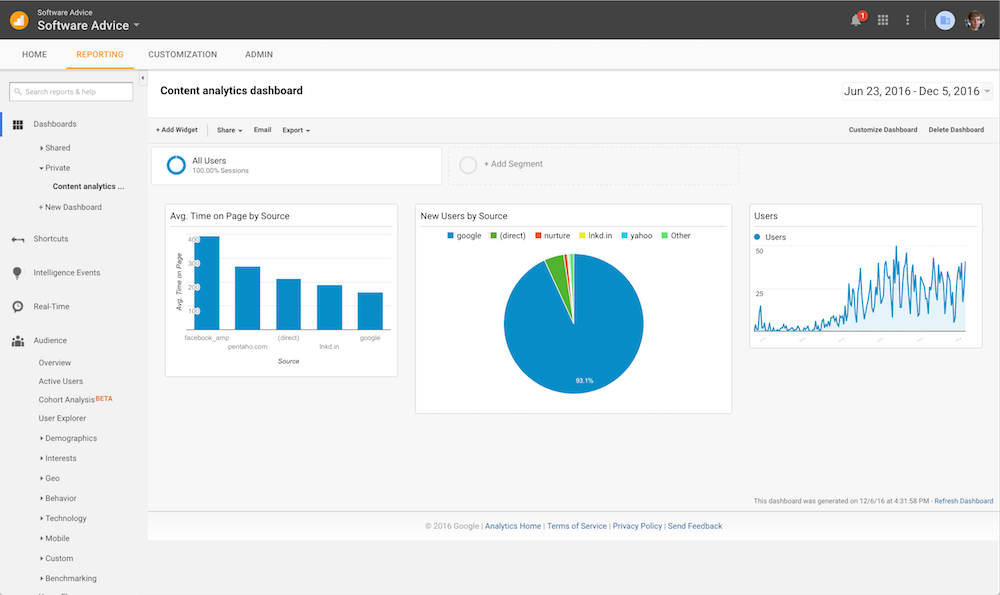This screenshot has width=1000, height=595.
Task: Go to the Admin tab
Action: (258, 54)
